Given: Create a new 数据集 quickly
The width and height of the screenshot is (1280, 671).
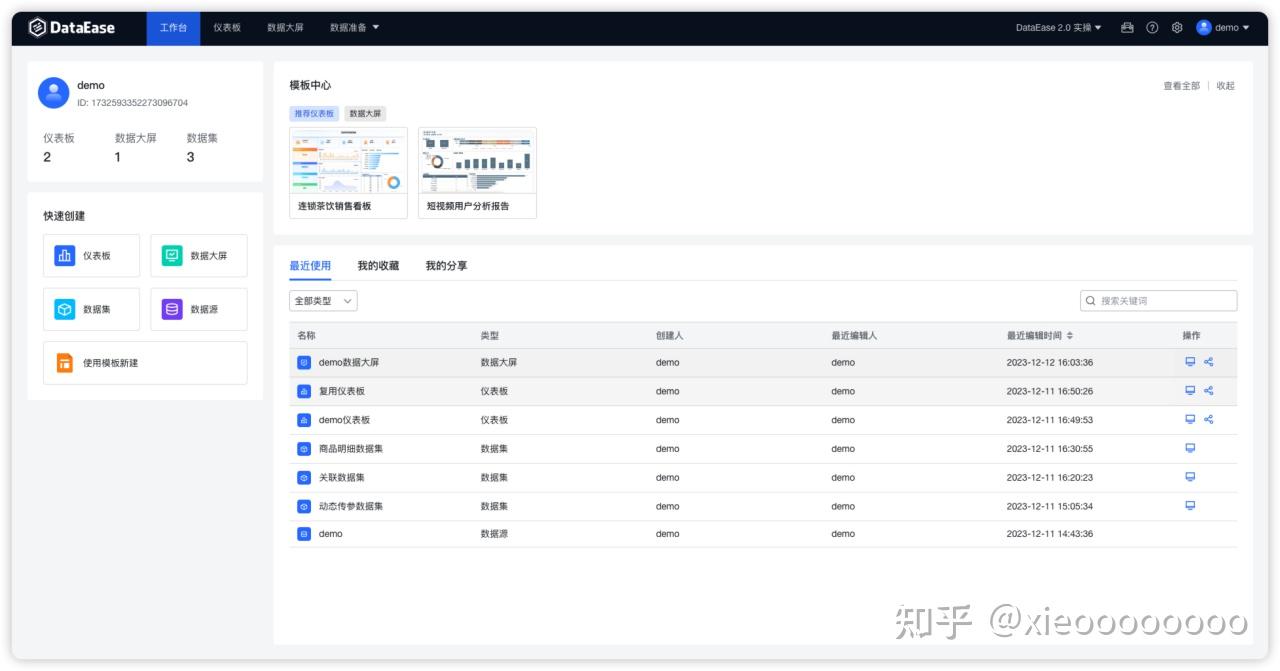Looking at the screenshot, I should [92, 310].
